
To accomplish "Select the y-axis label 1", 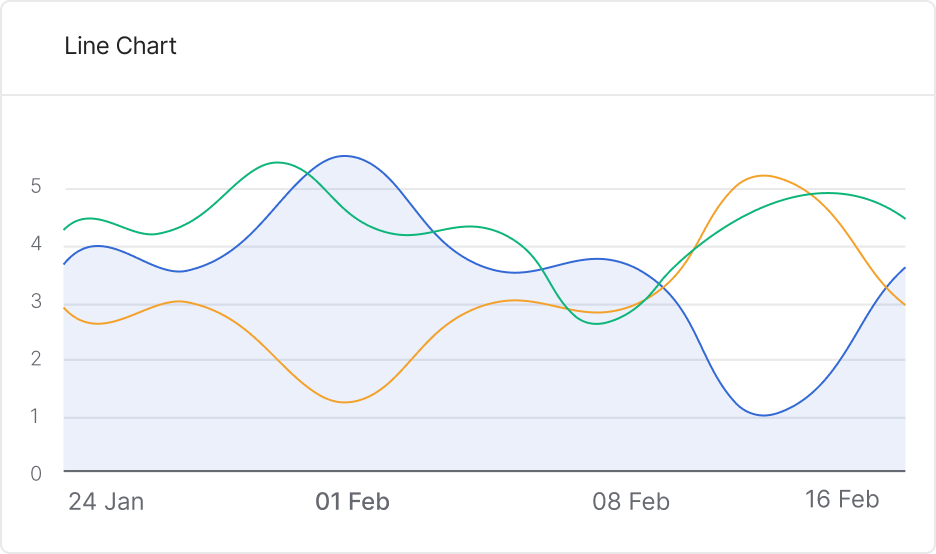I will coord(36,416).
